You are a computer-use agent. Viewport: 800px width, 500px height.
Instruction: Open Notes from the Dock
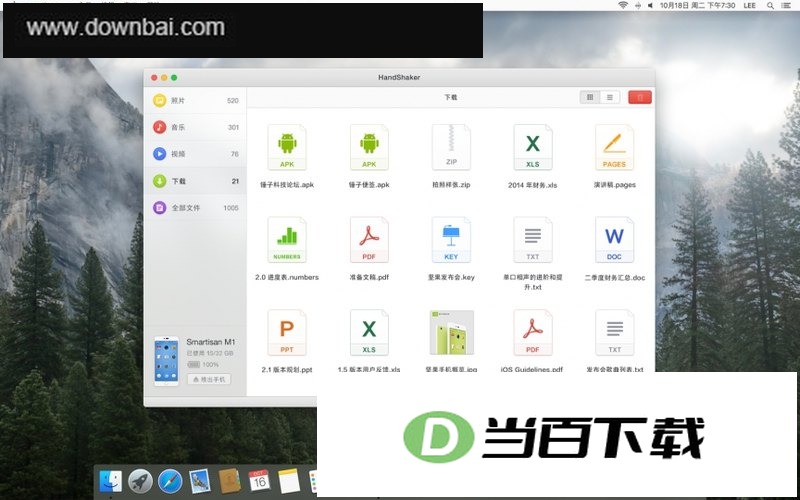point(289,481)
